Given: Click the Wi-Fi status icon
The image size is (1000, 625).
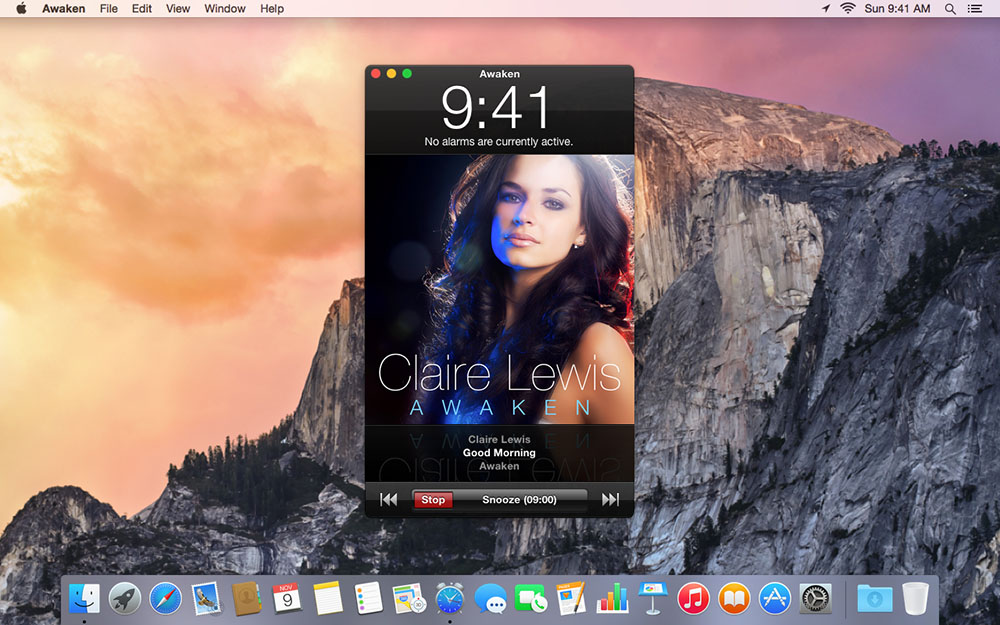Looking at the screenshot, I should tap(848, 8).
